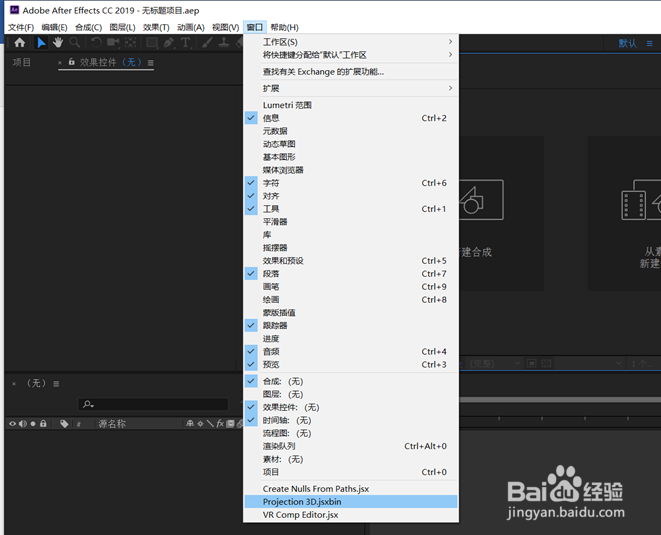This screenshot has height=535, width=661.
Task: Click the After Effects app icon in title bar
Action: pos(14,10)
